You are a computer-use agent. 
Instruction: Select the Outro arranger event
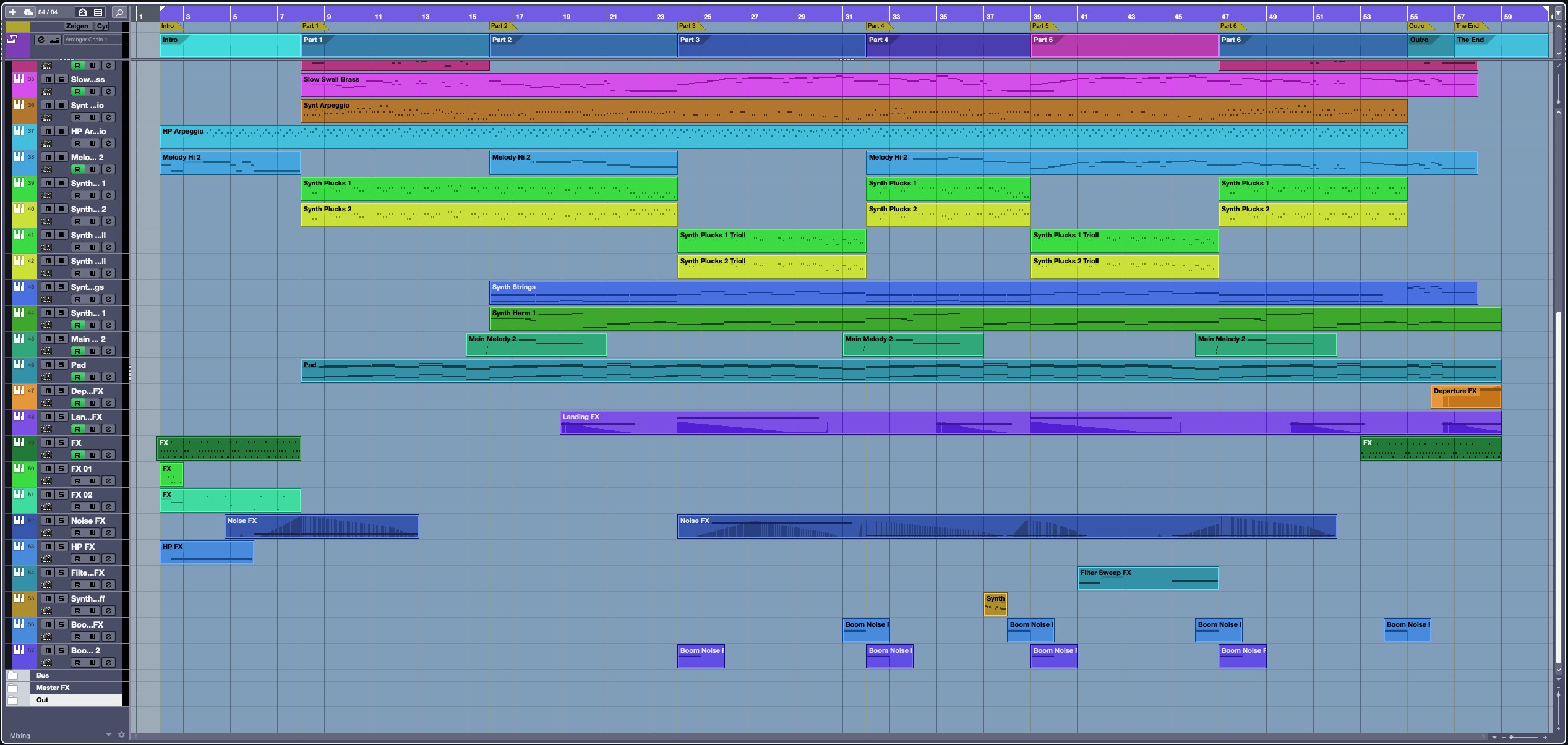tap(1429, 45)
